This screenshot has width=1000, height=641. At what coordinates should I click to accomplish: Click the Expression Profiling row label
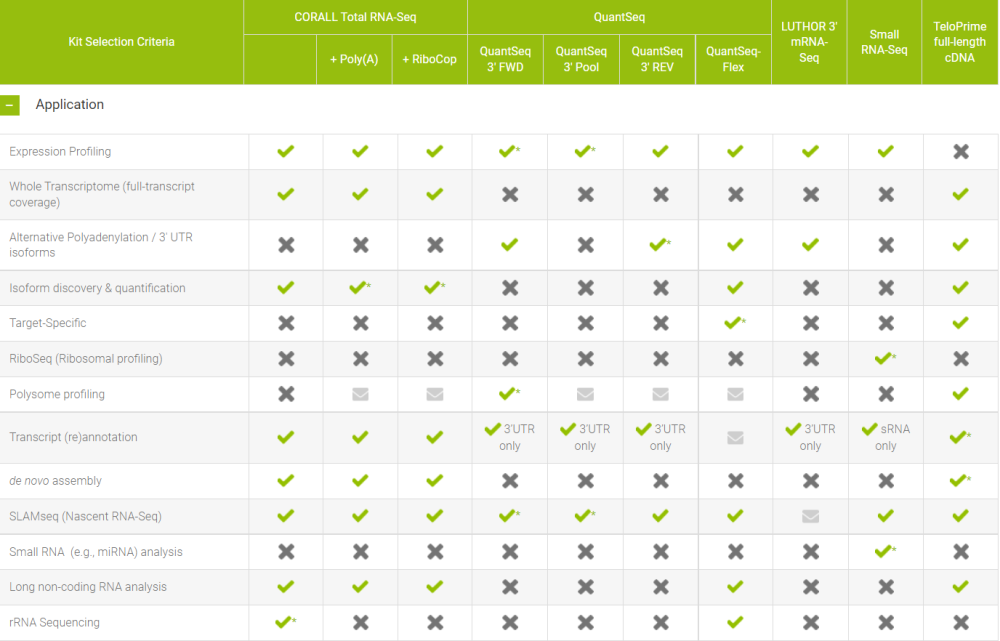[x=60, y=152]
